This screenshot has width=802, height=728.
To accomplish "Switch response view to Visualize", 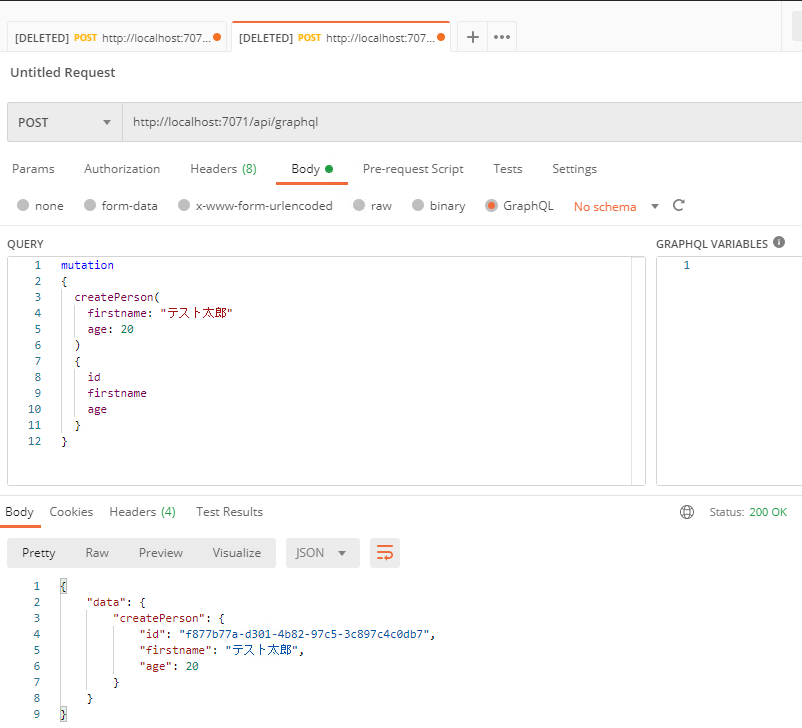I will (237, 553).
